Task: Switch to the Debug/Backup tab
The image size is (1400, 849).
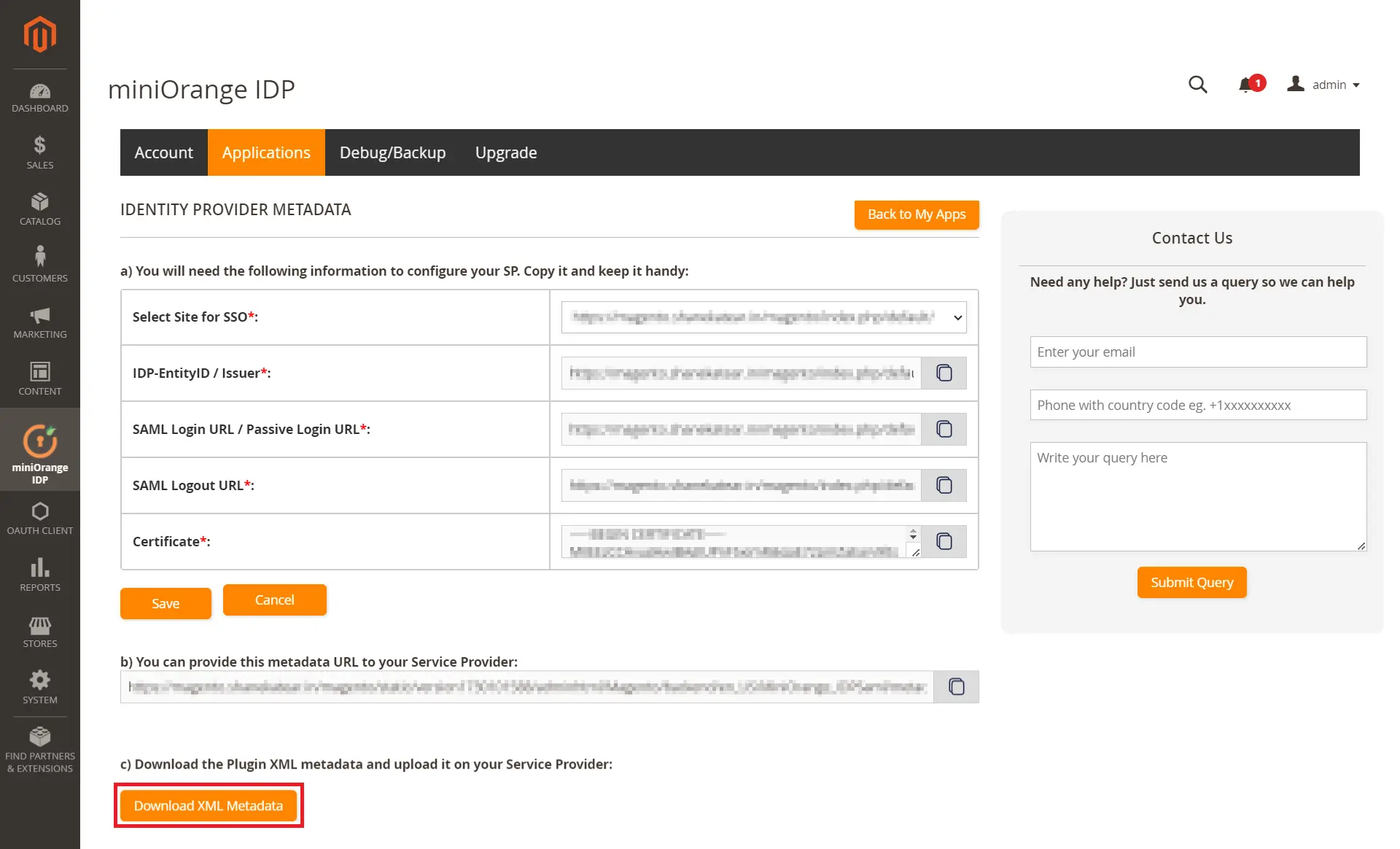Action: pyautogui.click(x=392, y=152)
